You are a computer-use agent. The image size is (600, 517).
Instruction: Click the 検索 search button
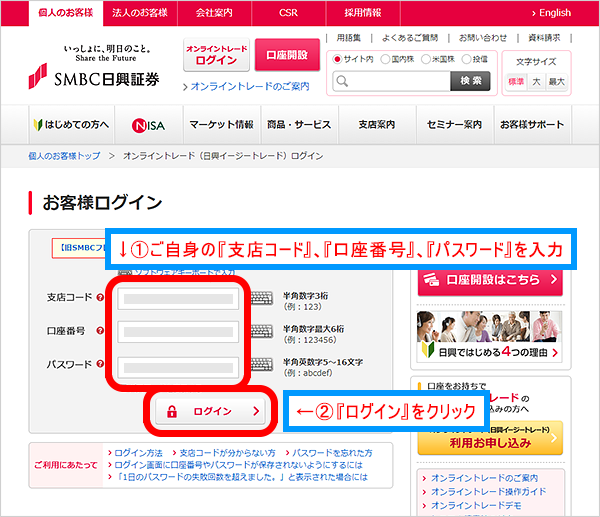470,81
